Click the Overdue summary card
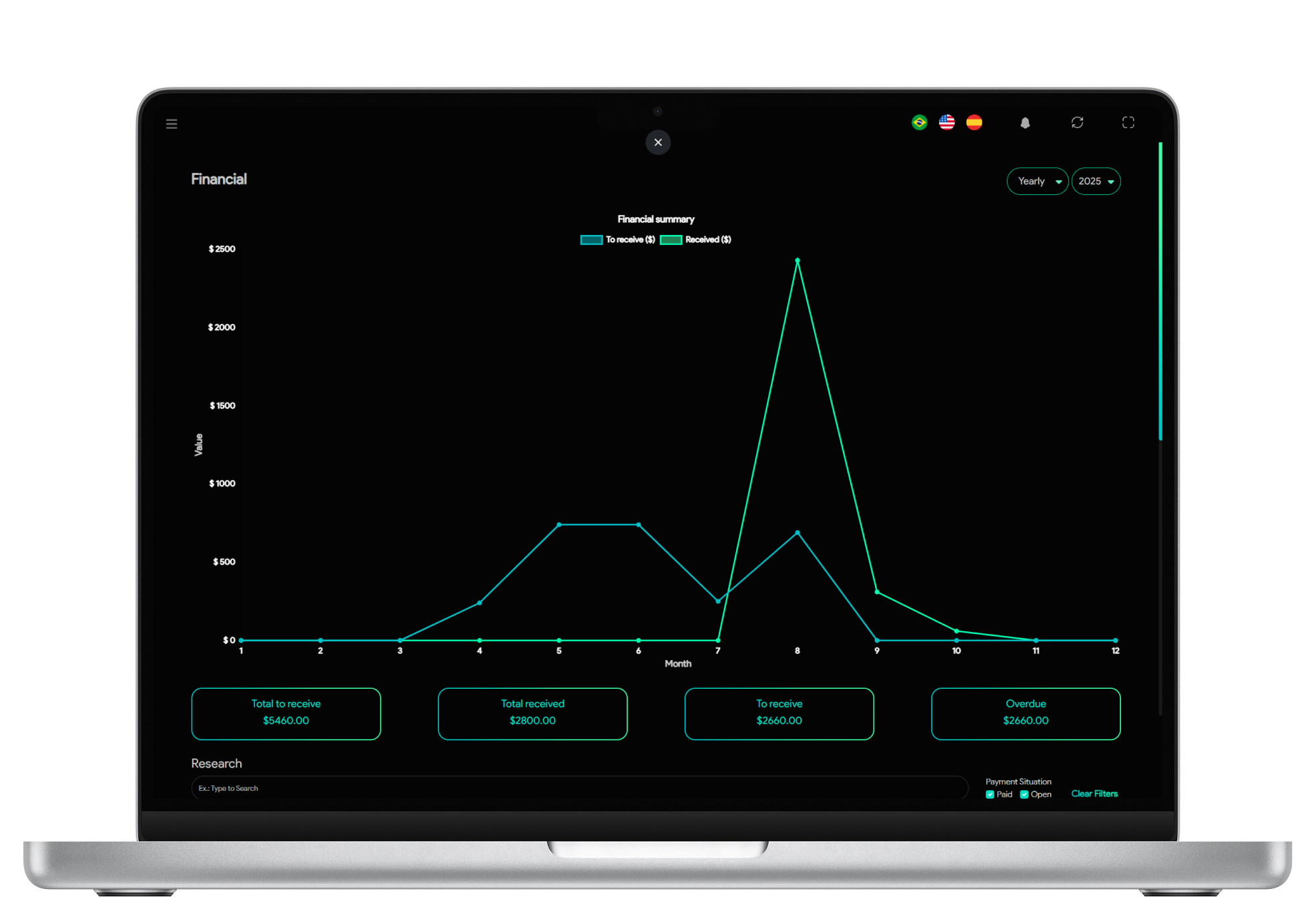The height and width of the screenshot is (905, 1316). [x=1025, y=713]
